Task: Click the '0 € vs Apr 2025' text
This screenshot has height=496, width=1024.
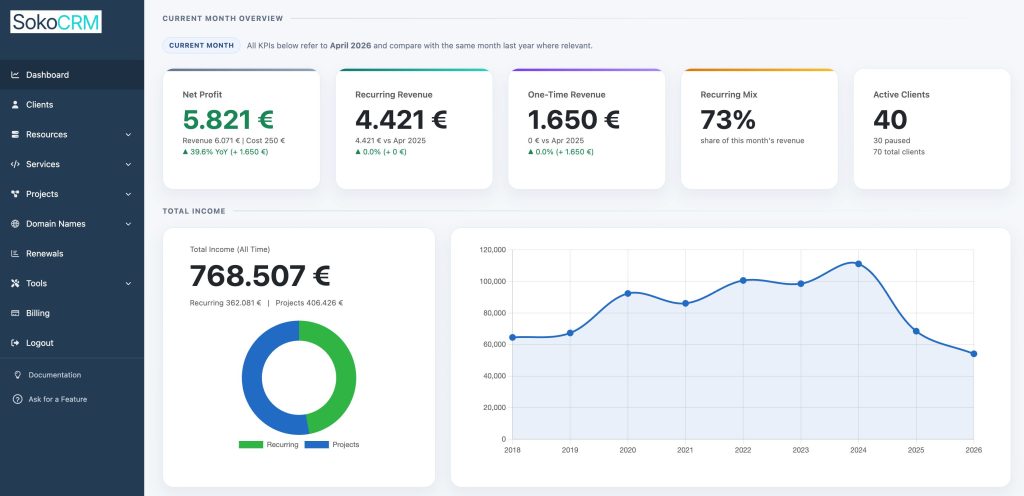Action: point(556,140)
